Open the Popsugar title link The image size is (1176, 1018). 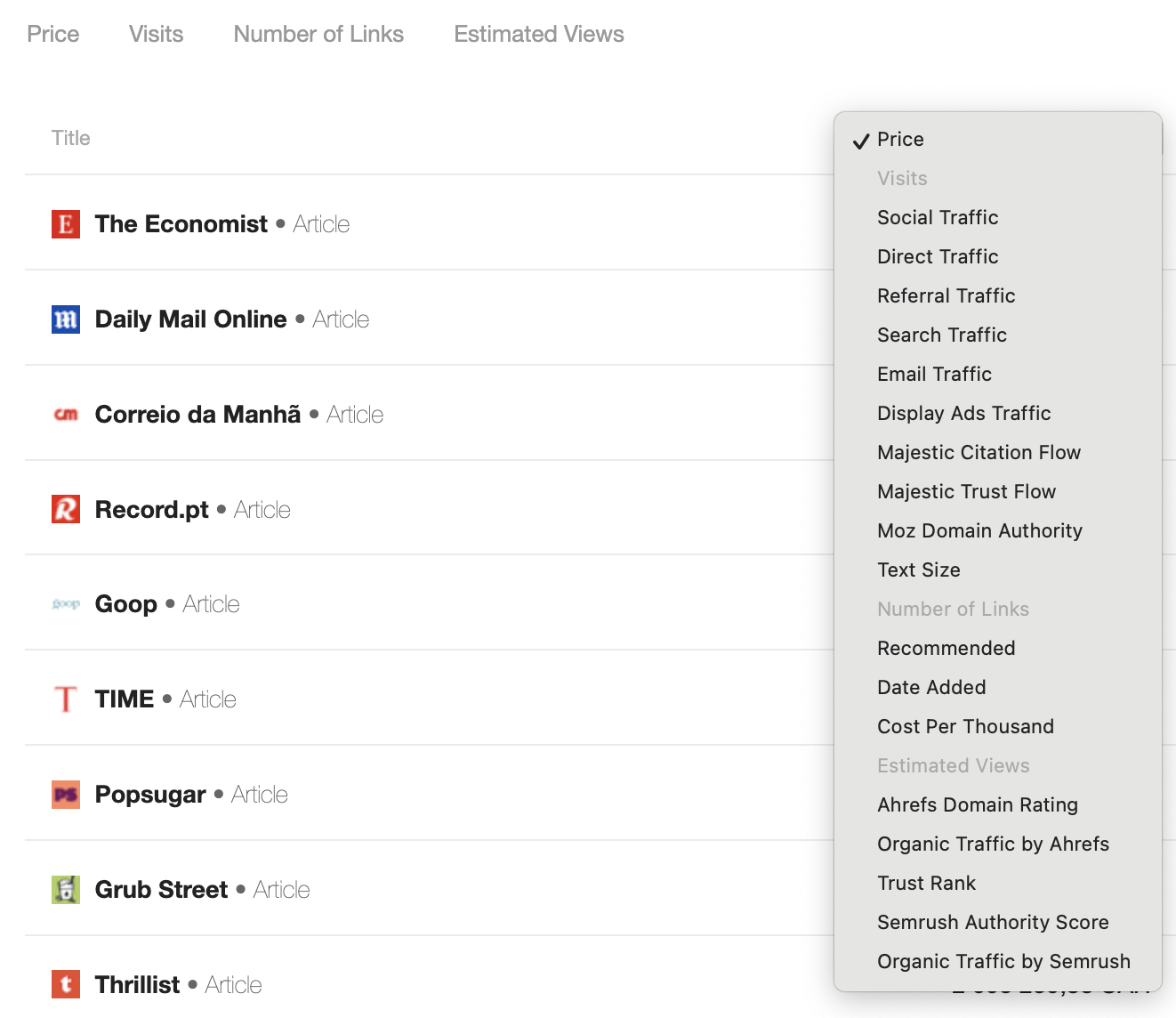pyautogui.click(x=150, y=795)
